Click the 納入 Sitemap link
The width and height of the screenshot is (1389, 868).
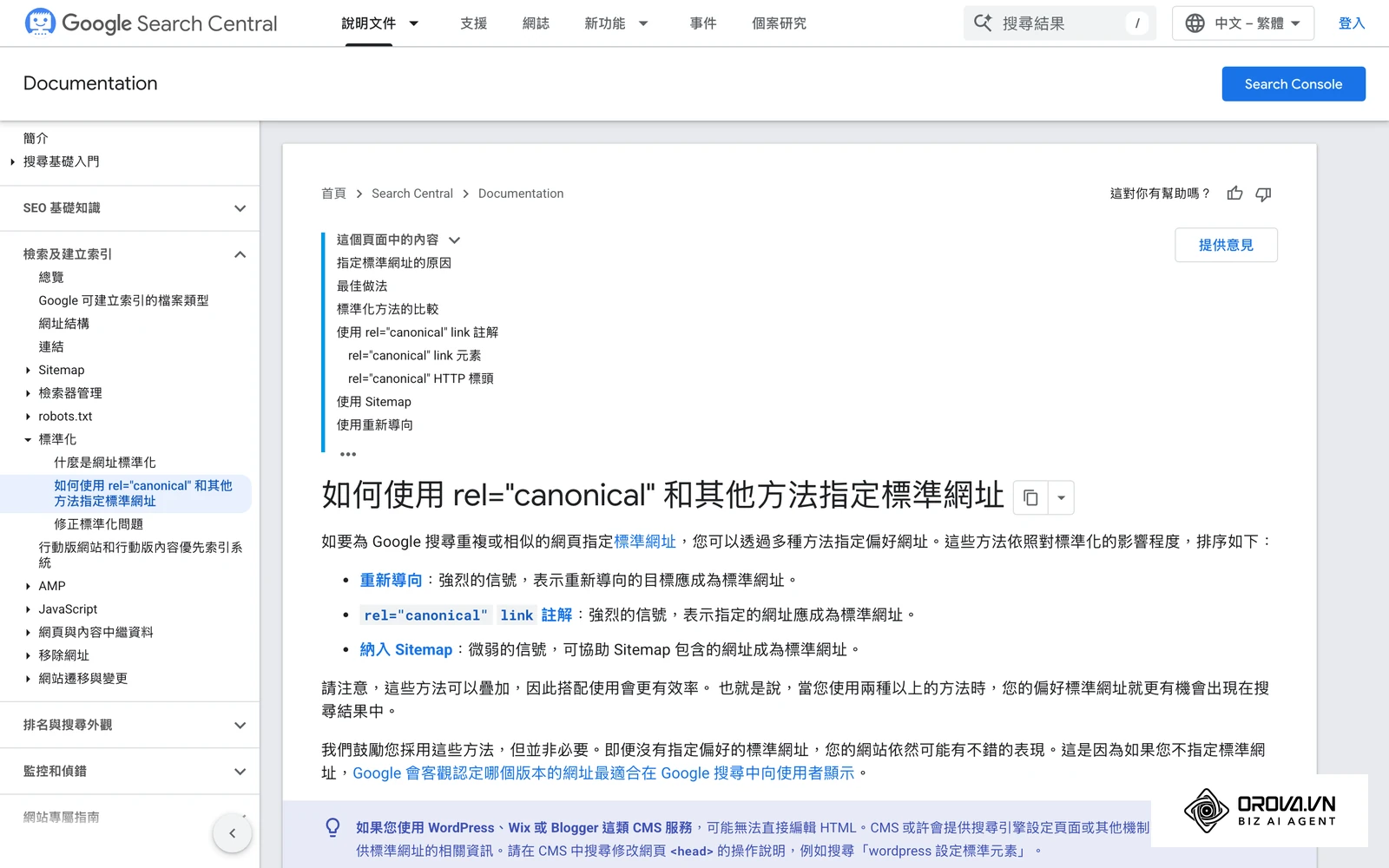(406, 649)
